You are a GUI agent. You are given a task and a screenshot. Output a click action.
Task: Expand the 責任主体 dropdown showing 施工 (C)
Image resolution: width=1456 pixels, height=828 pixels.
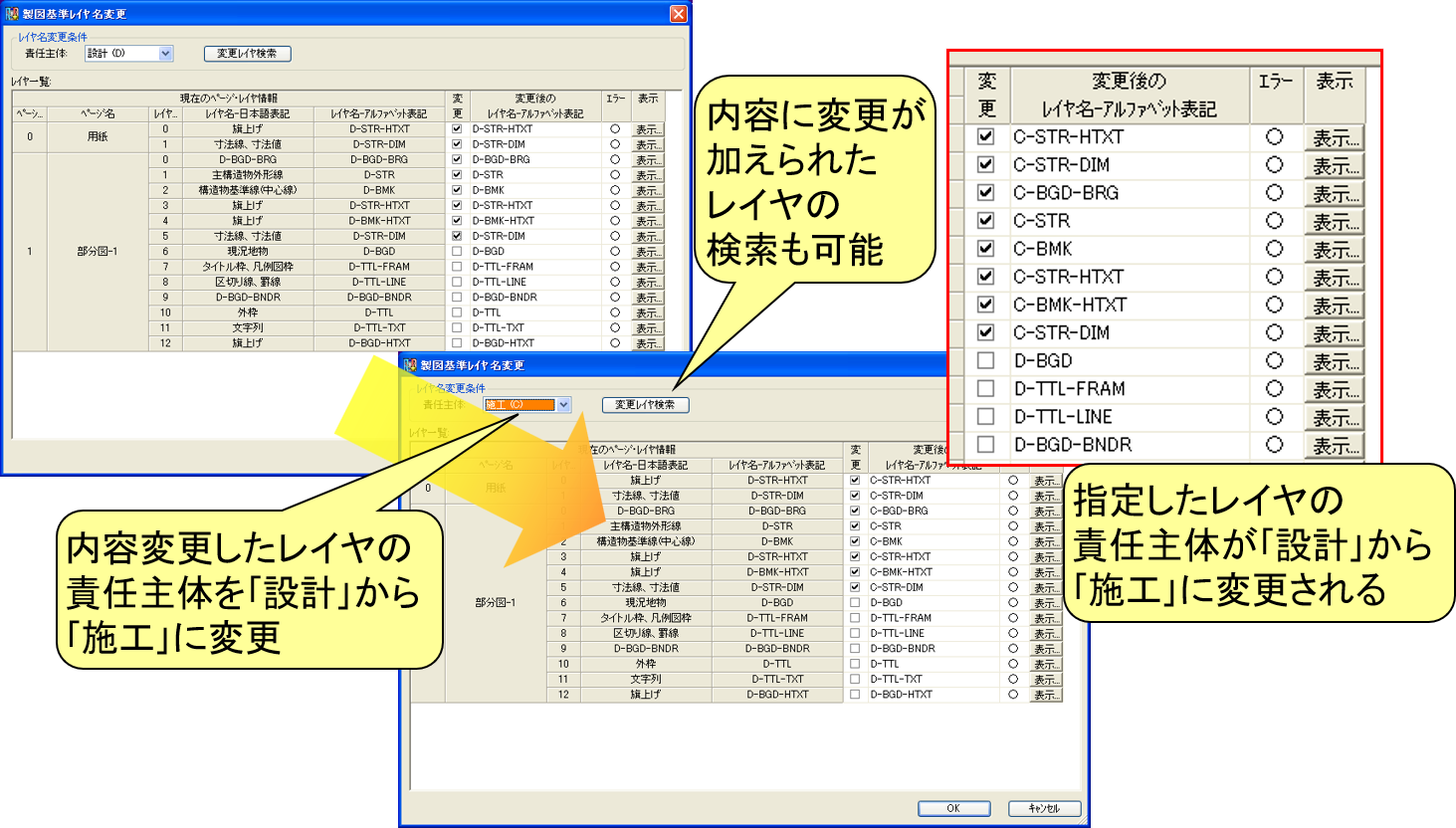click(563, 405)
